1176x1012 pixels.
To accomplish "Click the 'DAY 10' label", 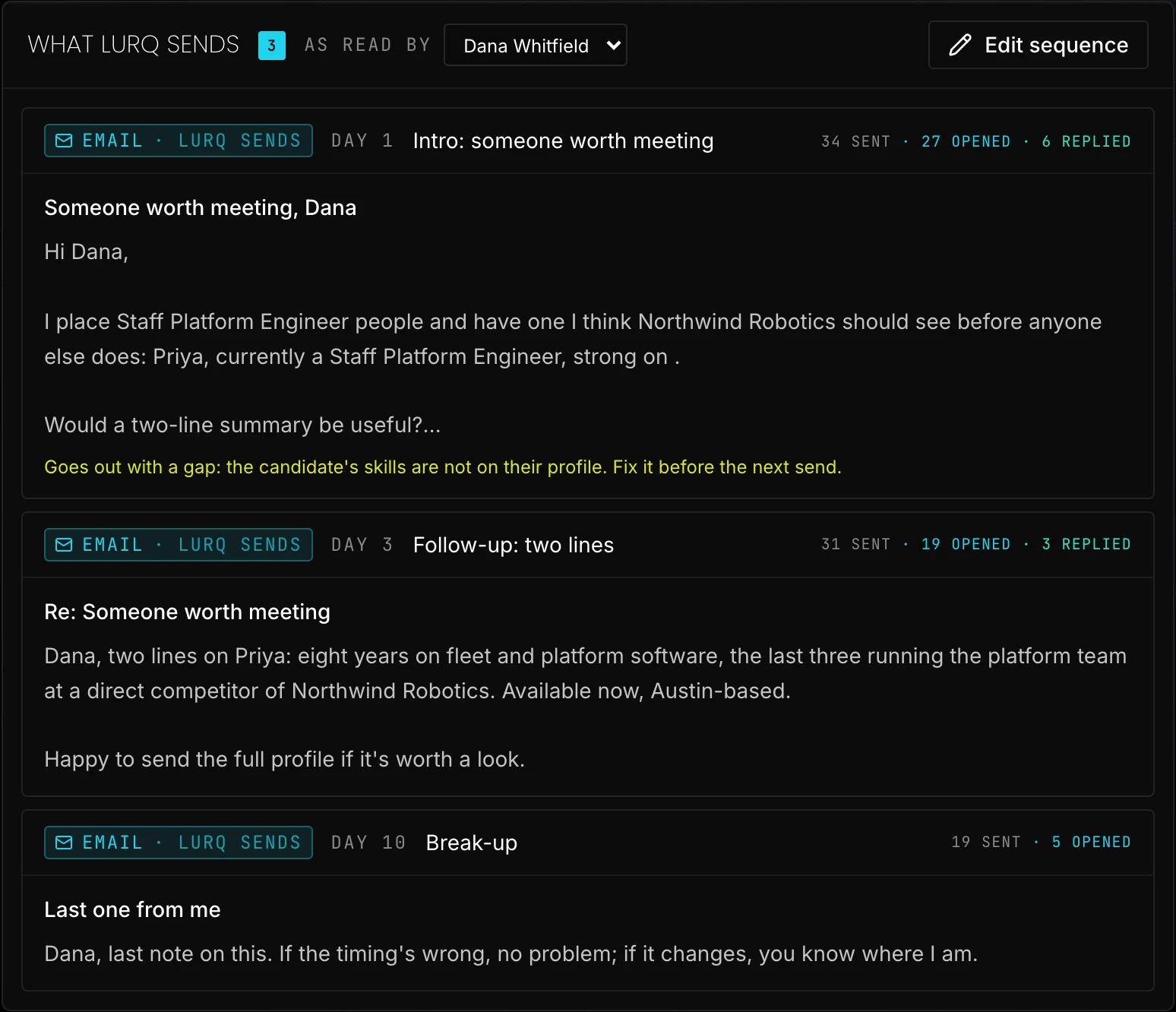I will click(368, 843).
